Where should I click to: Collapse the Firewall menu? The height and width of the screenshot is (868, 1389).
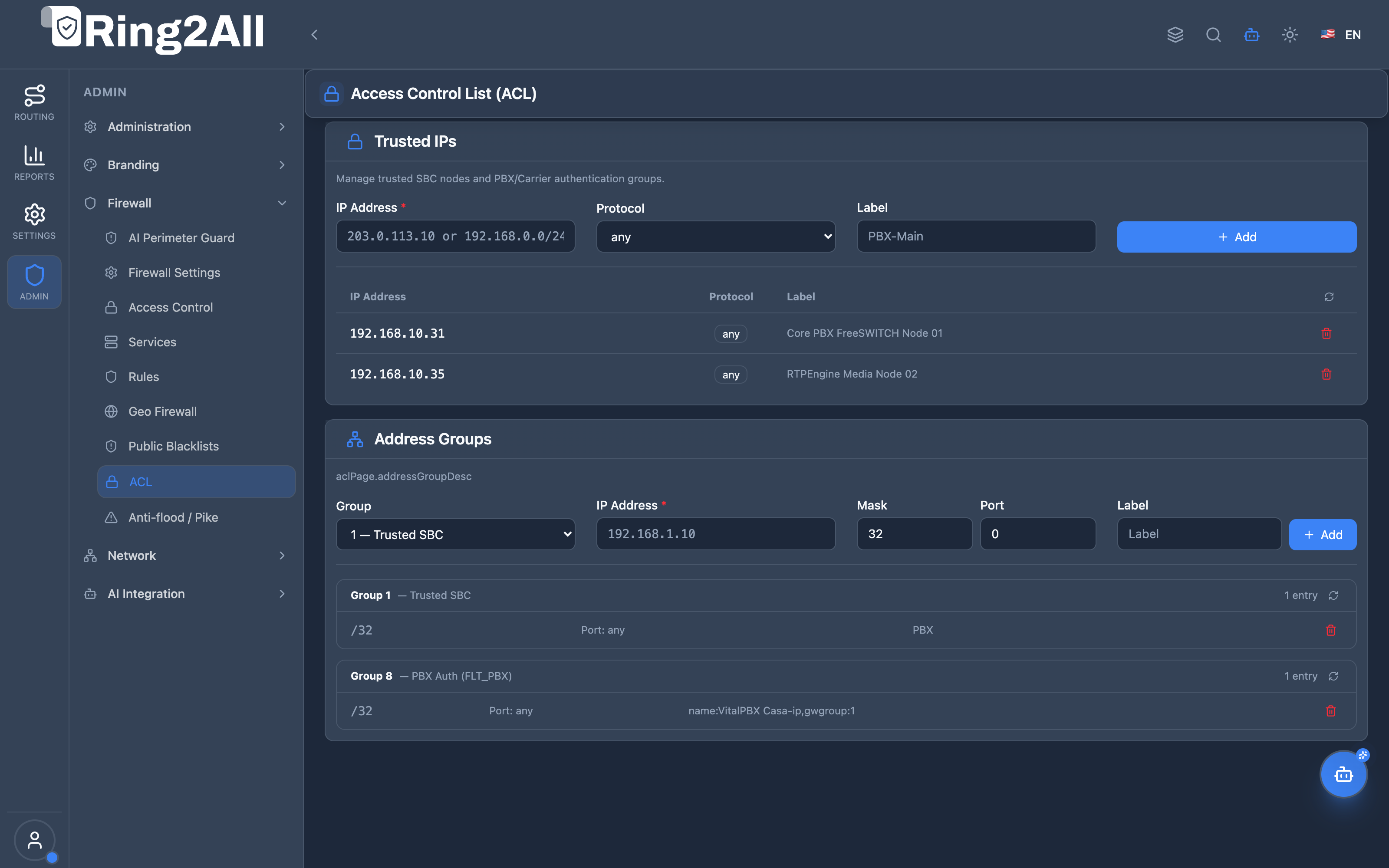click(x=185, y=203)
